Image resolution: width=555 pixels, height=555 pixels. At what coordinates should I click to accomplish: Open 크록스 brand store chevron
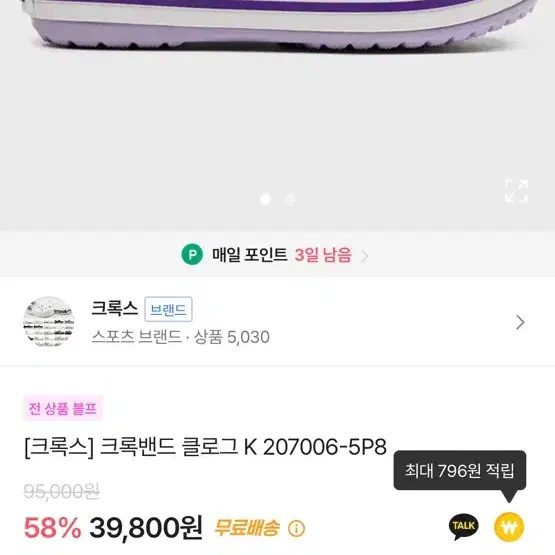(x=520, y=322)
